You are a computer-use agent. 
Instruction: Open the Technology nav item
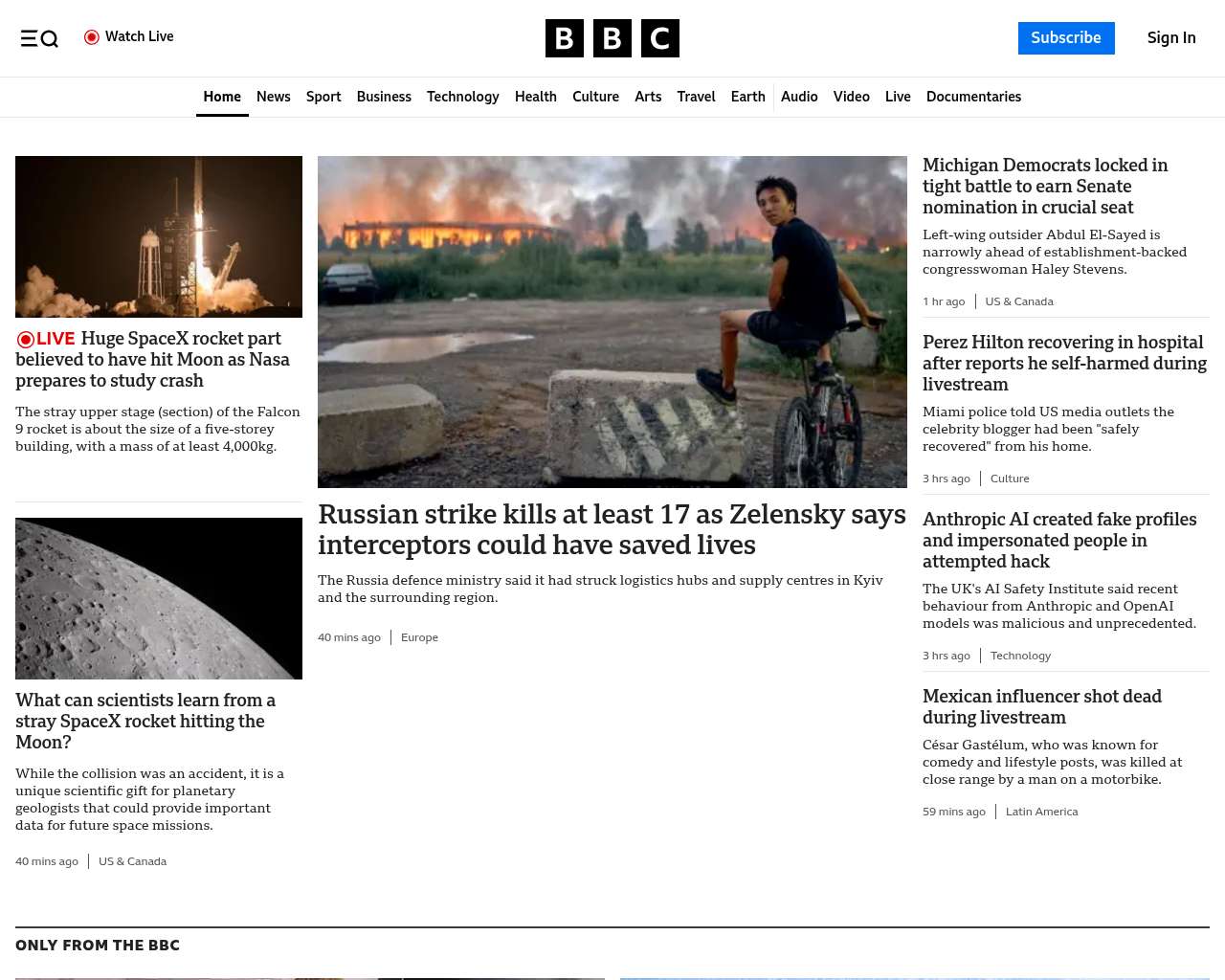[x=463, y=97]
